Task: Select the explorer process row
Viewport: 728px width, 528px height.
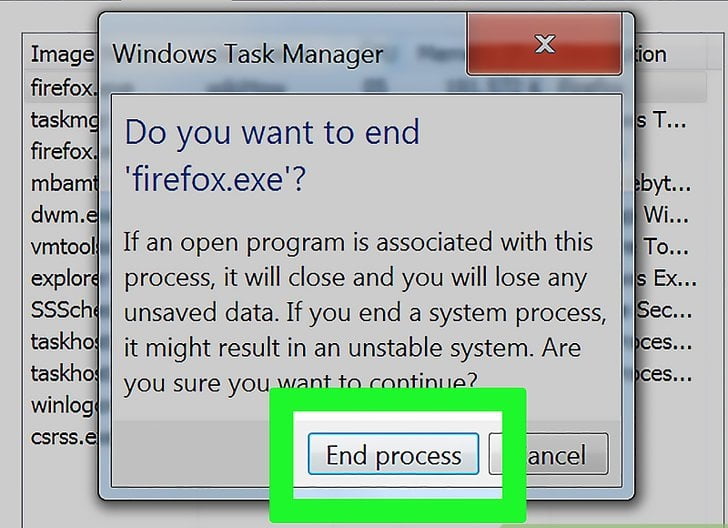Action: (64, 278)
